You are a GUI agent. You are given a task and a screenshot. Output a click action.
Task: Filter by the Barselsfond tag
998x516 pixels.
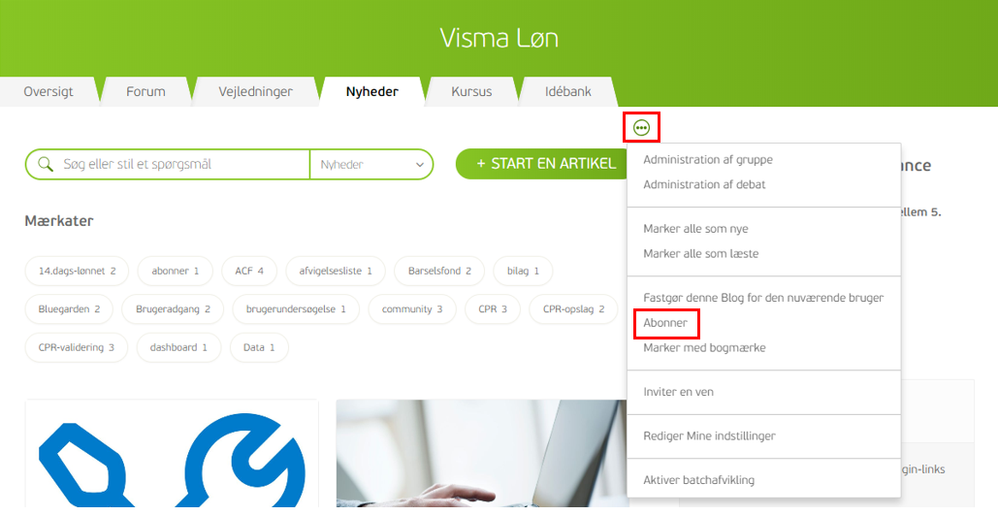[439, 271]
